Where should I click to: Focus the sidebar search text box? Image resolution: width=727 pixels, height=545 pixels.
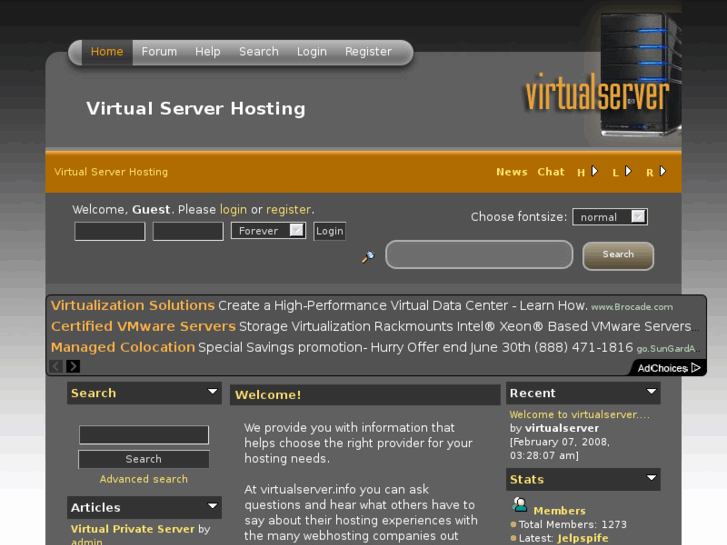(x=144, y=435)
